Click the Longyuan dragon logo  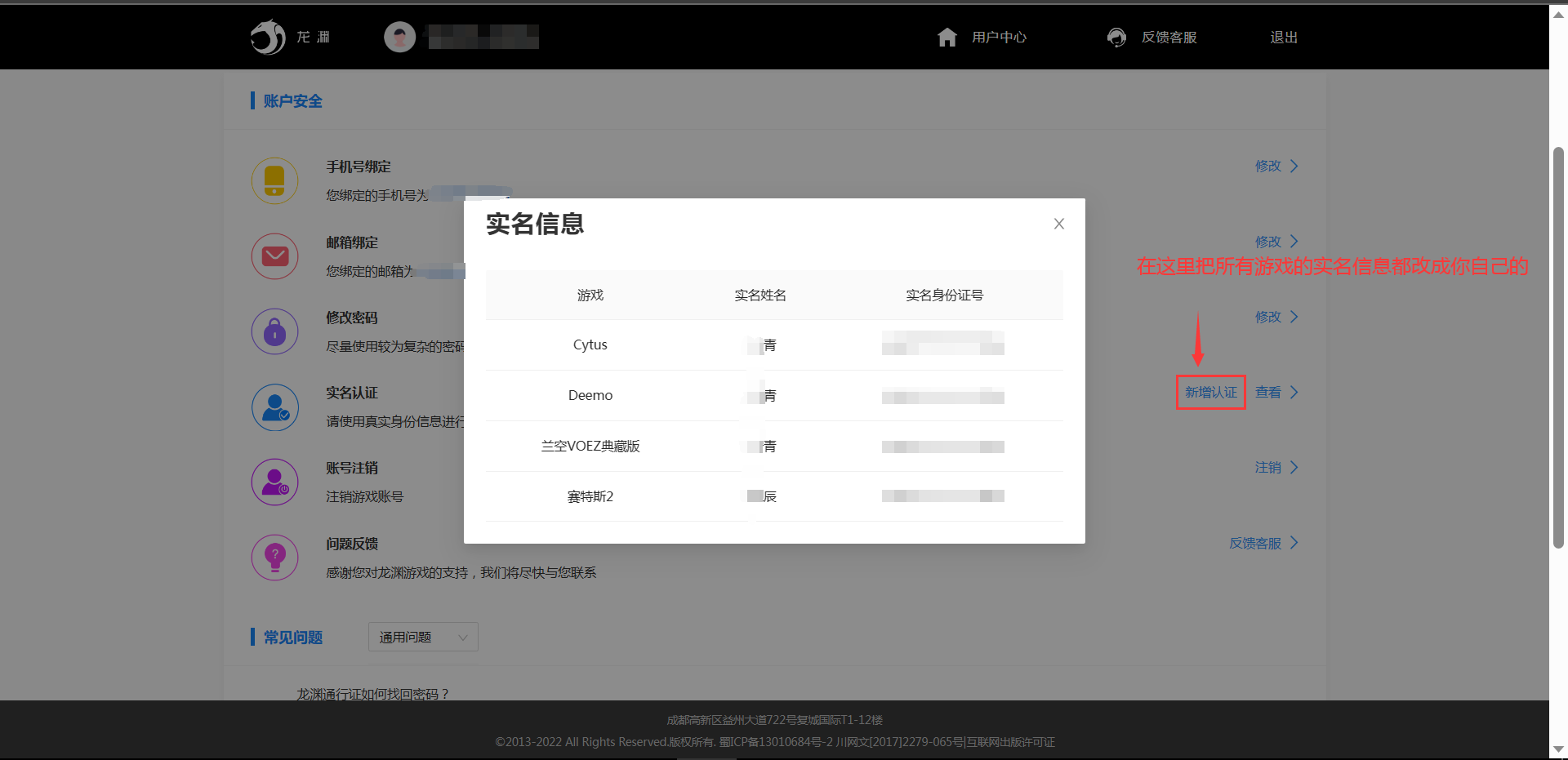point(268,37)
